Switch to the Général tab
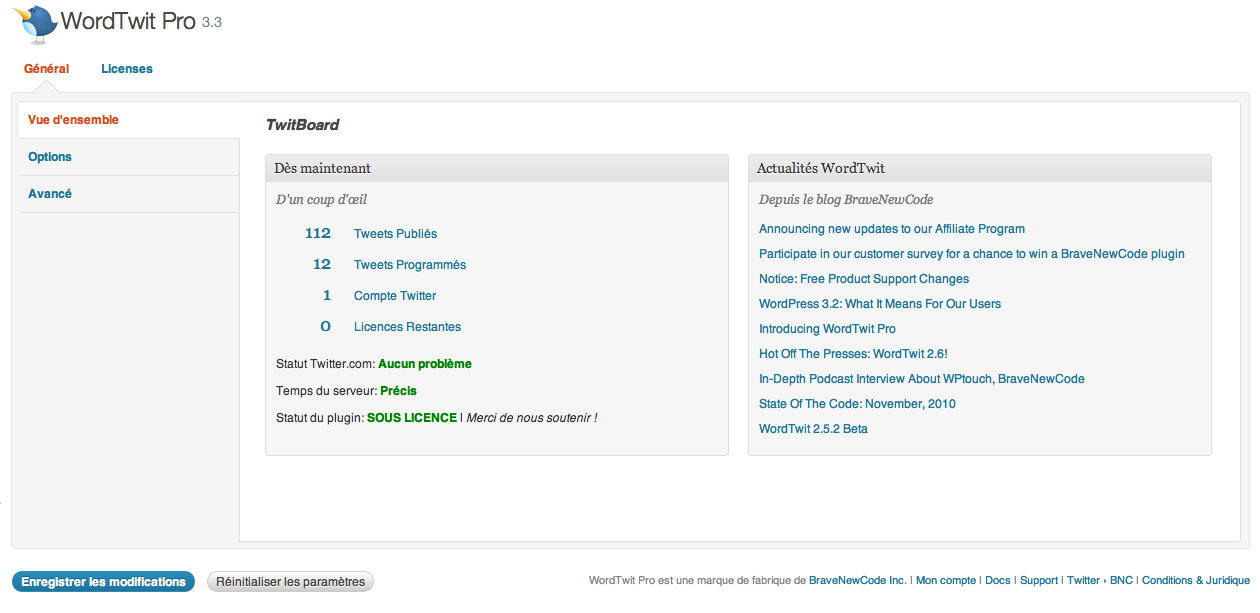1260x613 pixels. [x=47, y=69]
